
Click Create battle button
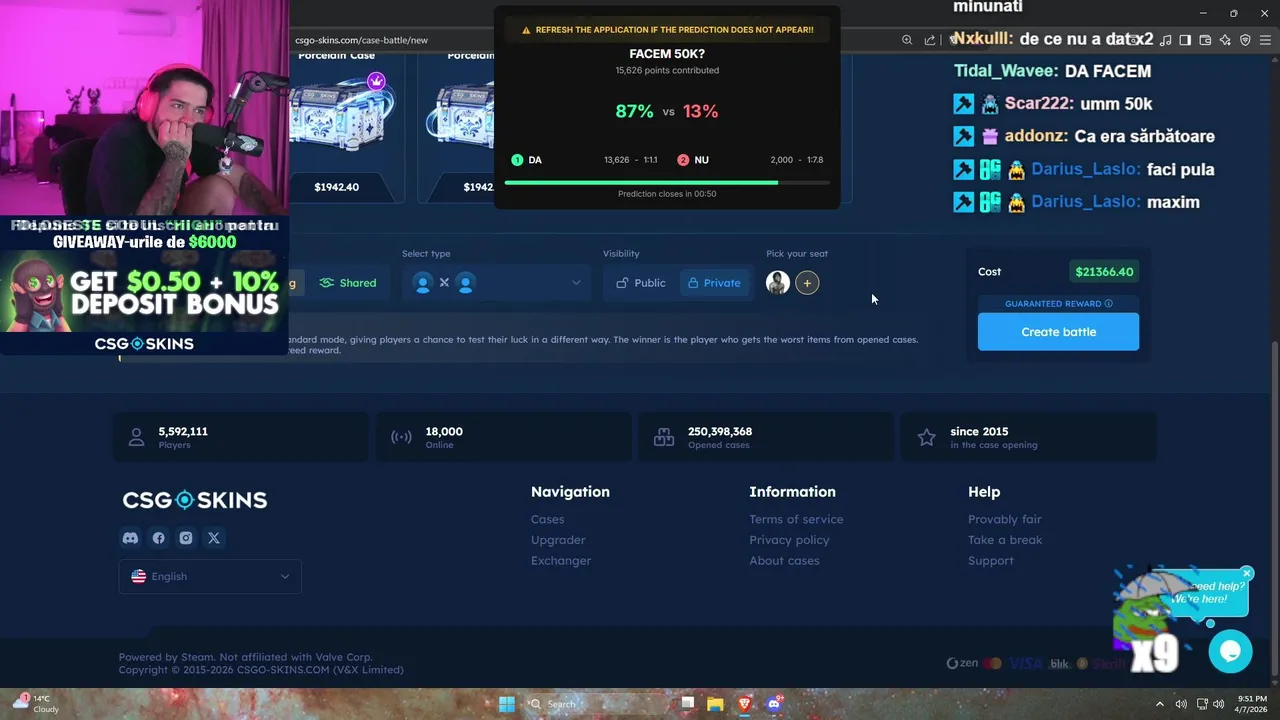(x=1058, y=332)
